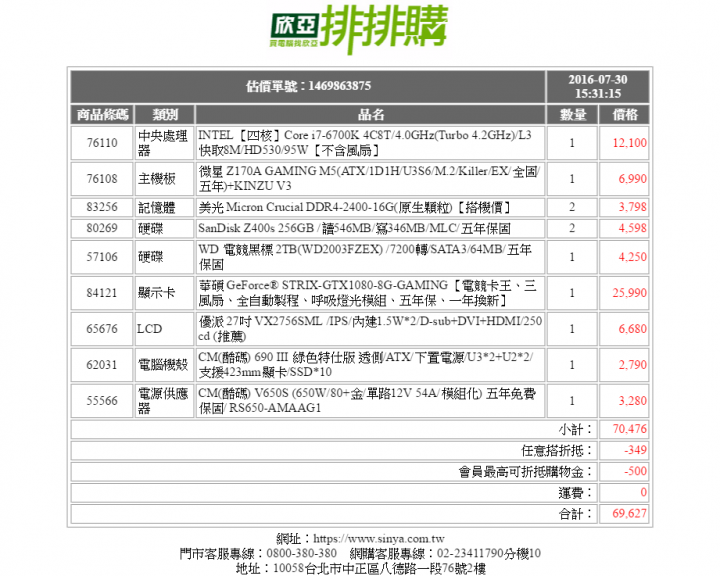Click the price 2,790
Image resolution: width=720 pixels, height=576 pixels.
point(632,364)
